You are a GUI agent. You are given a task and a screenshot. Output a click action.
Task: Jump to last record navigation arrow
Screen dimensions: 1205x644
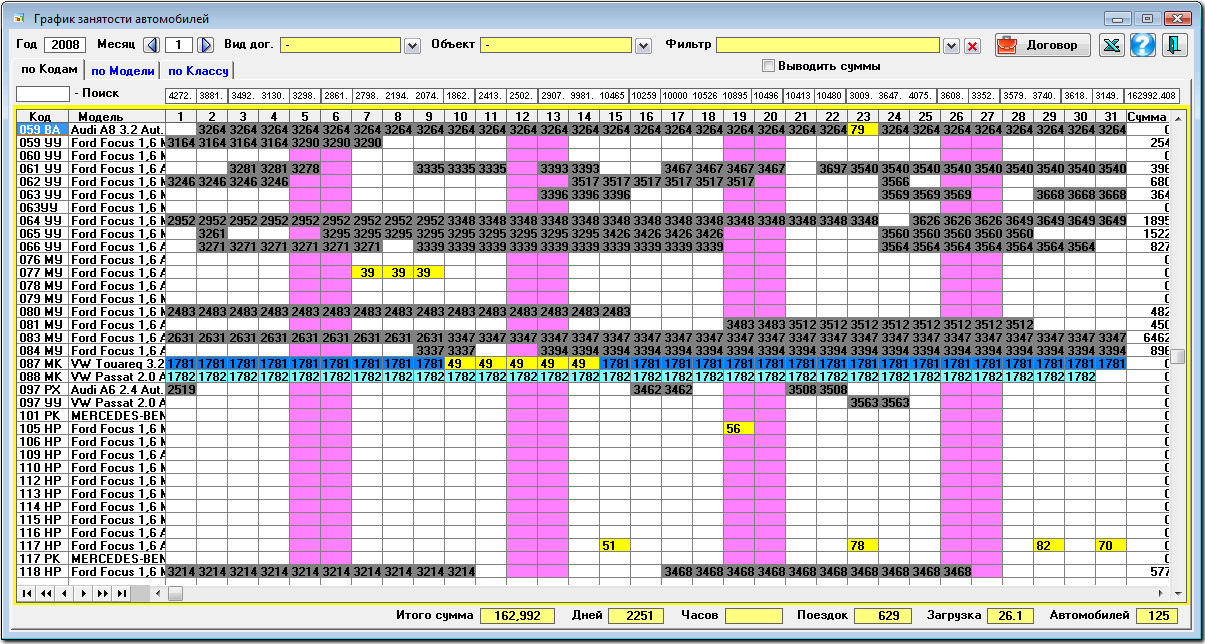pos(122,593)
